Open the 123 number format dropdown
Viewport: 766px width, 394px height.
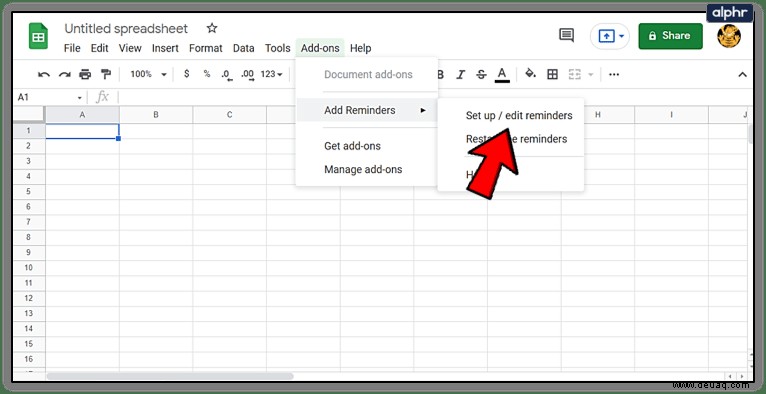pos(272,74)
